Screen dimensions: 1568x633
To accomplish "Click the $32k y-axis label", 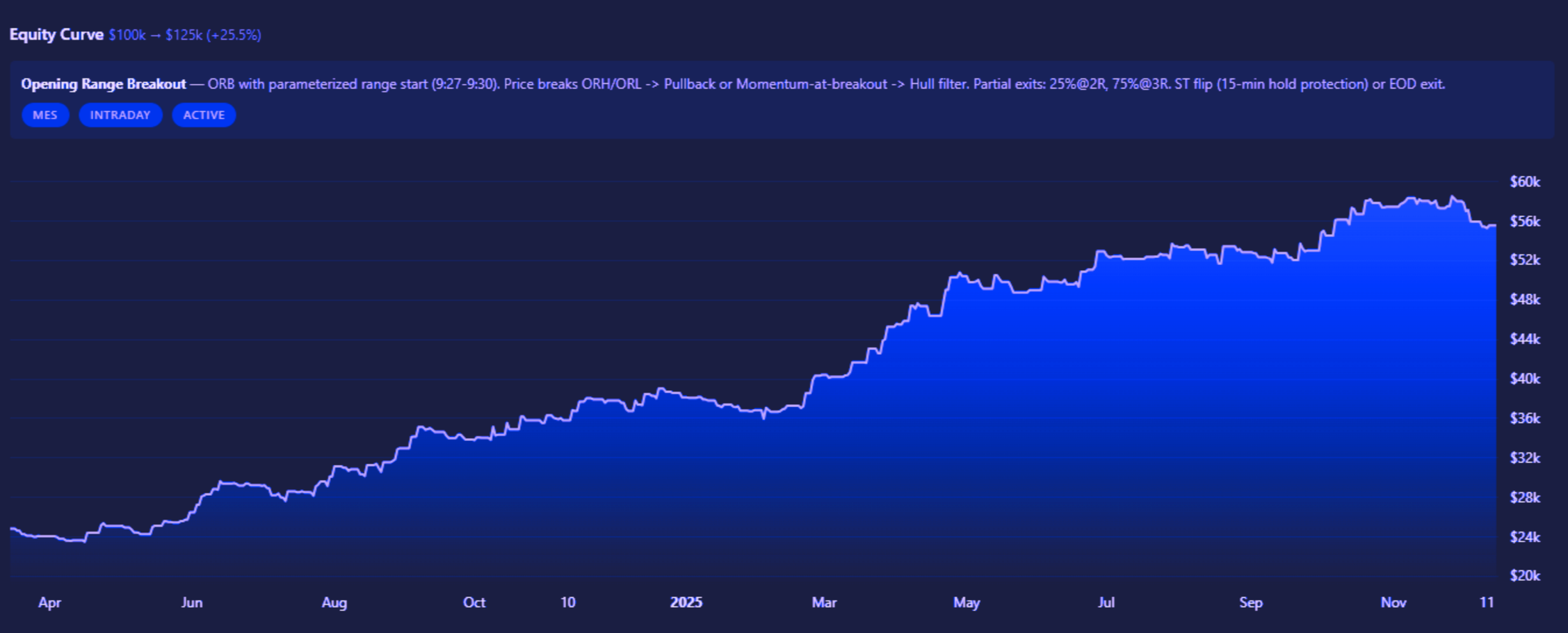I will 1525,458.
